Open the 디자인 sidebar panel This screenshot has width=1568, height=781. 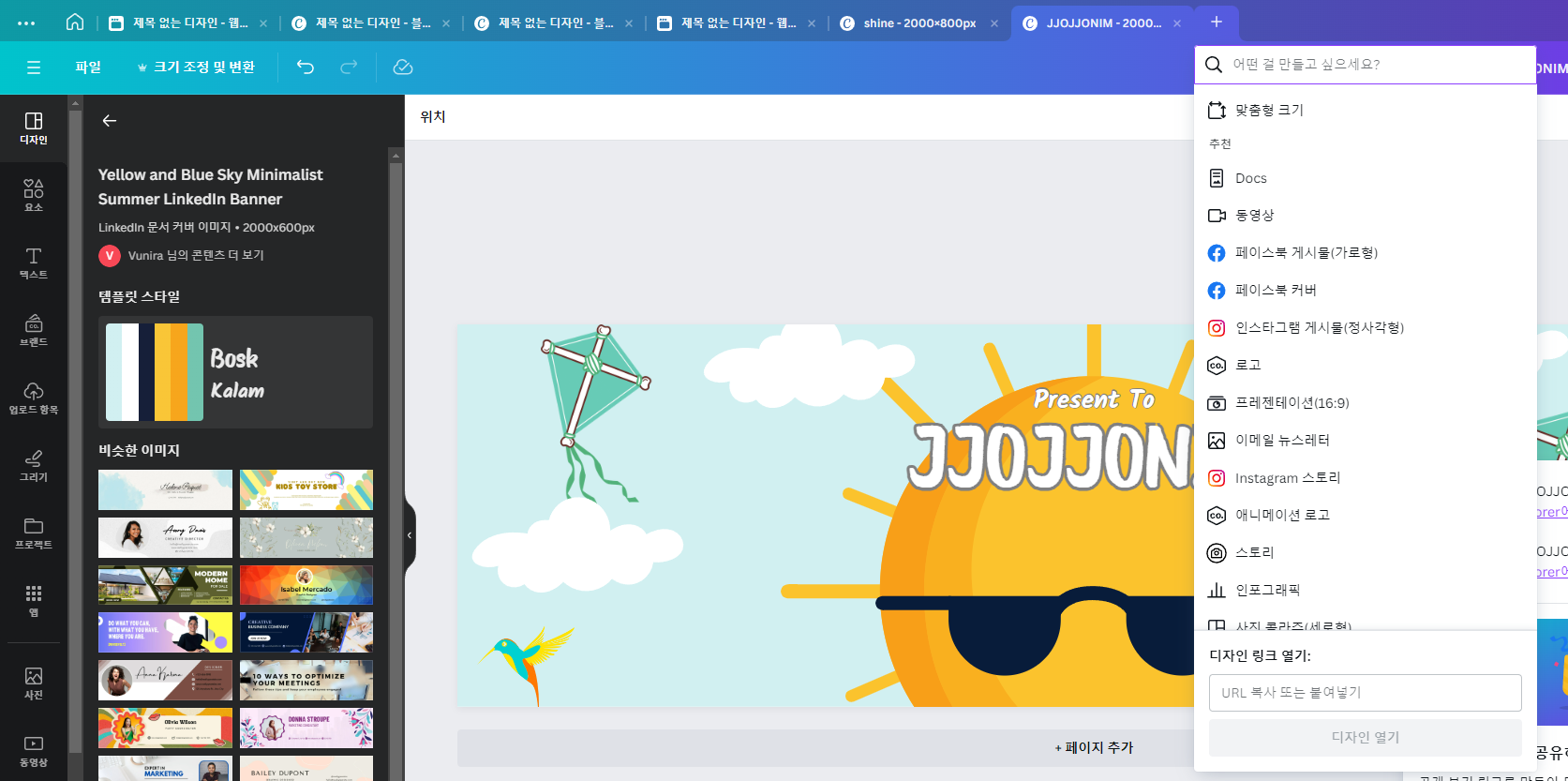(x=34, y=128)
